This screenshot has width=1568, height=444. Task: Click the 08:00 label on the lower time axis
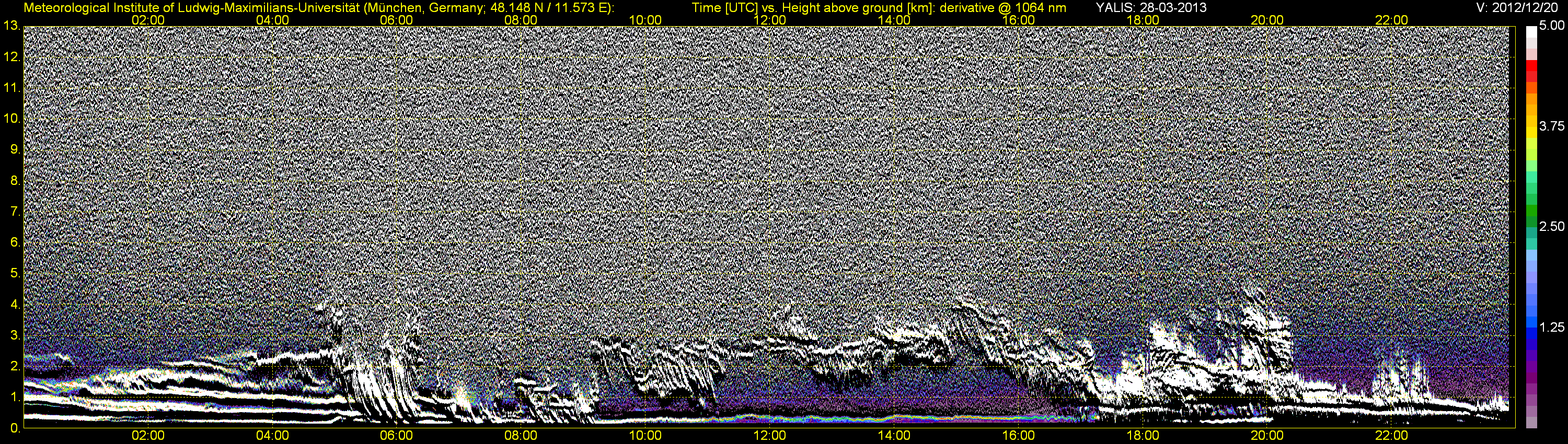(x=521, y=436)
